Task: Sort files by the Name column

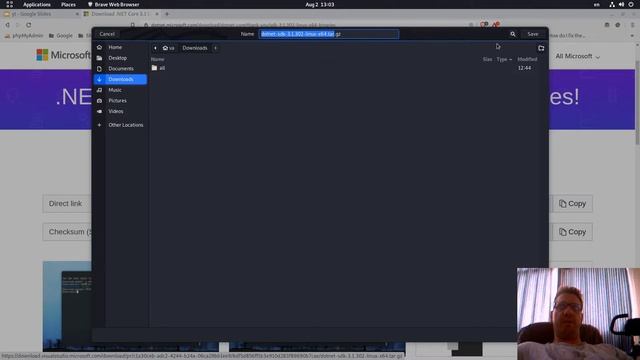Action: point(158,59)
